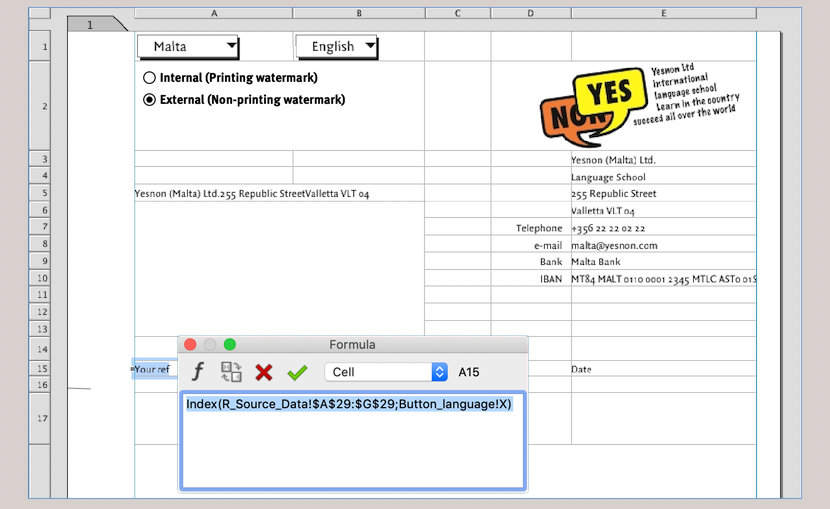Click column E header
Image resolution: width=830 pixels, height=509 pixels.
pos(663,13)
